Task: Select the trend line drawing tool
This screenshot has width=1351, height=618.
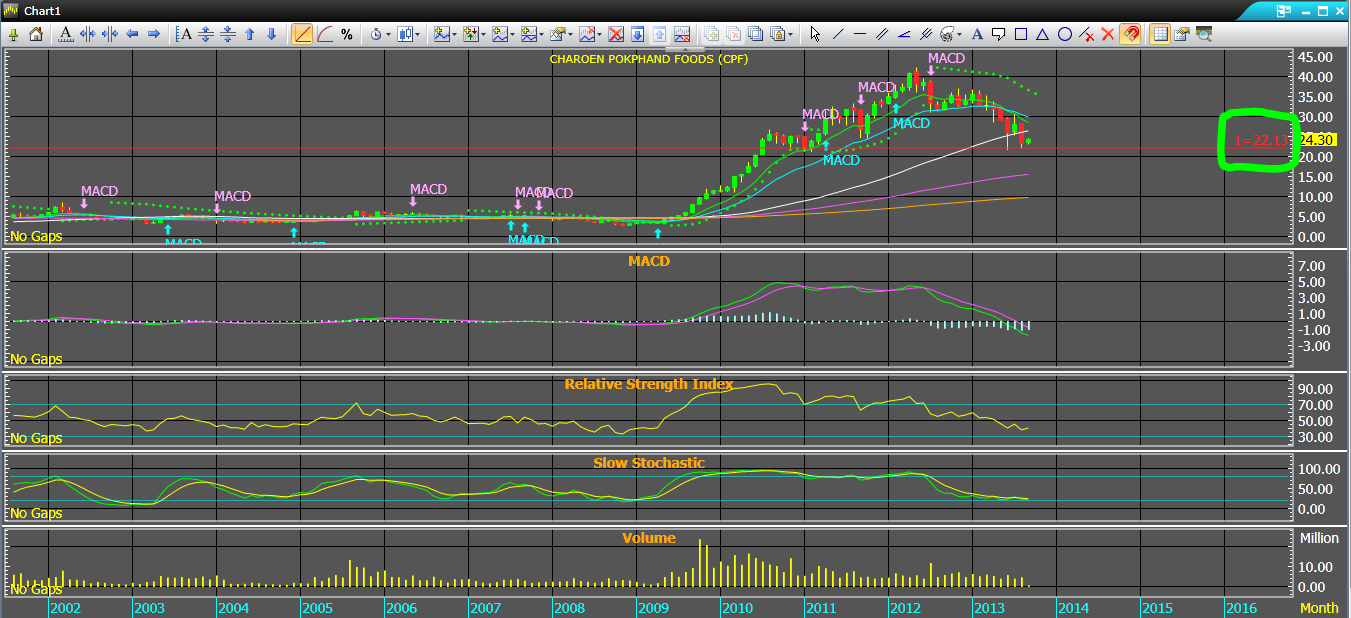Action: [x=837, y=34]
